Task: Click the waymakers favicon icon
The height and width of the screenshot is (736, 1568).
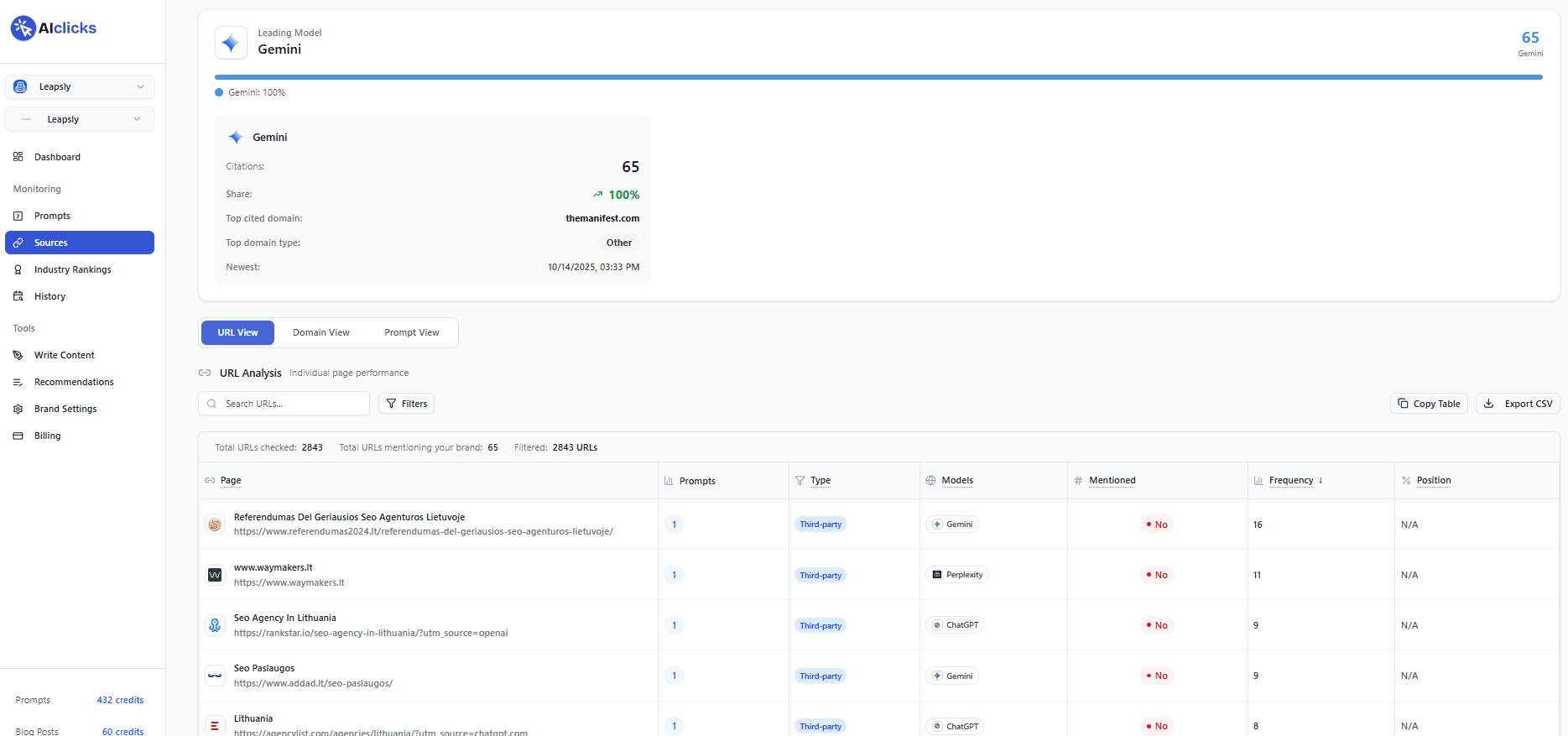Action: click(x=215, y=575)
